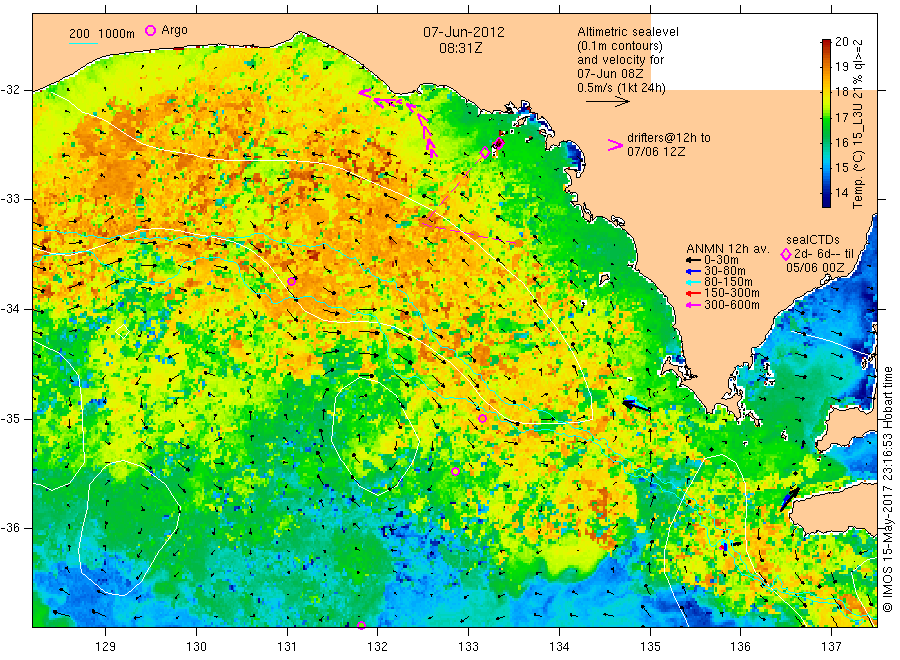Click the sealCTDs diamond legend symbol
The width and height of the screenshot is (900, 660).
[786, 254]
